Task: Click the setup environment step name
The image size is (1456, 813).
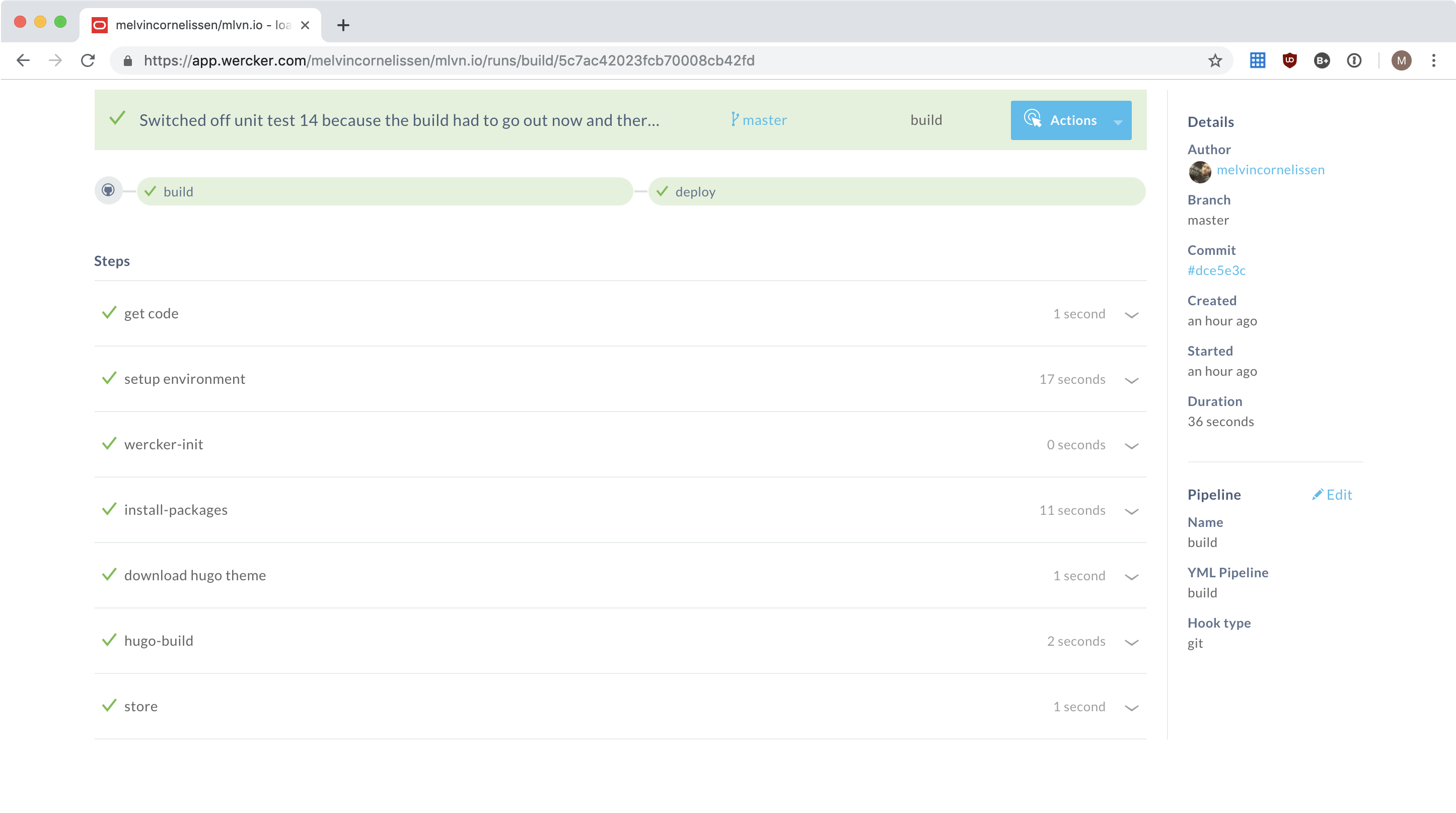Action: pyautogui.click(x=184, y=379)
